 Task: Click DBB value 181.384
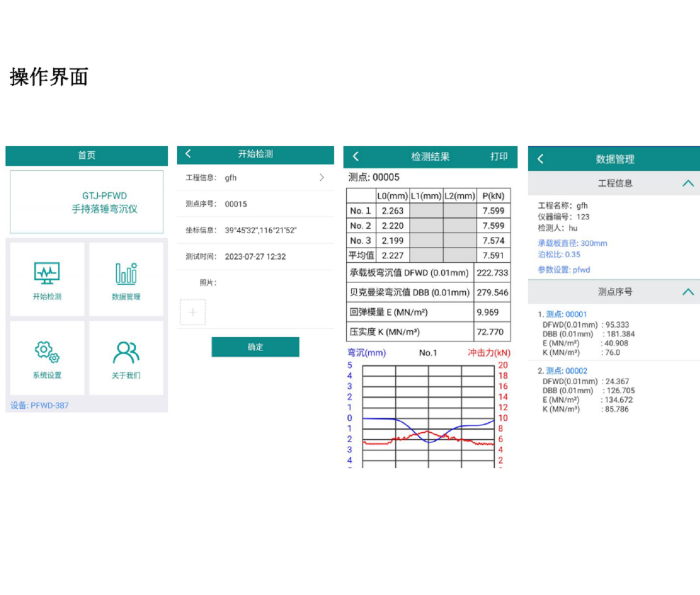point(621,334)
